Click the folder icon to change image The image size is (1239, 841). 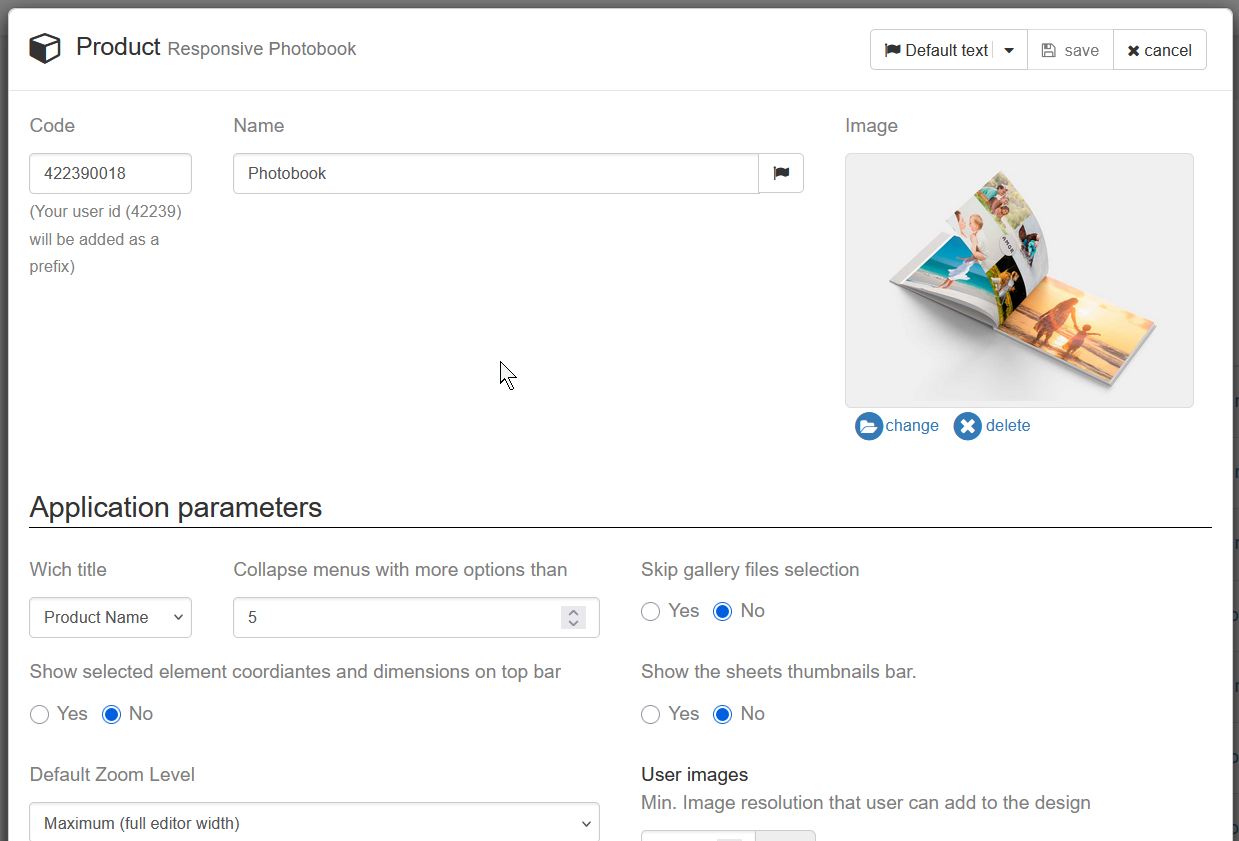pyautogui.click(x=869, y=426)
